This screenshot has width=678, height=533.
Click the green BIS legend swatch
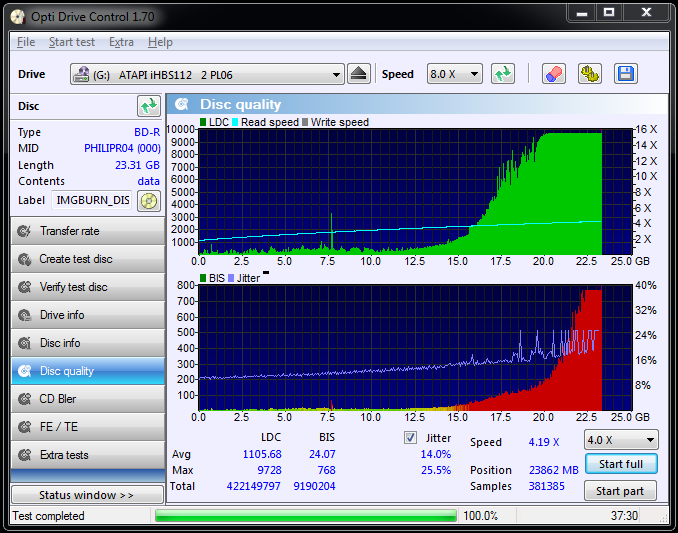[x=203, y=278]
